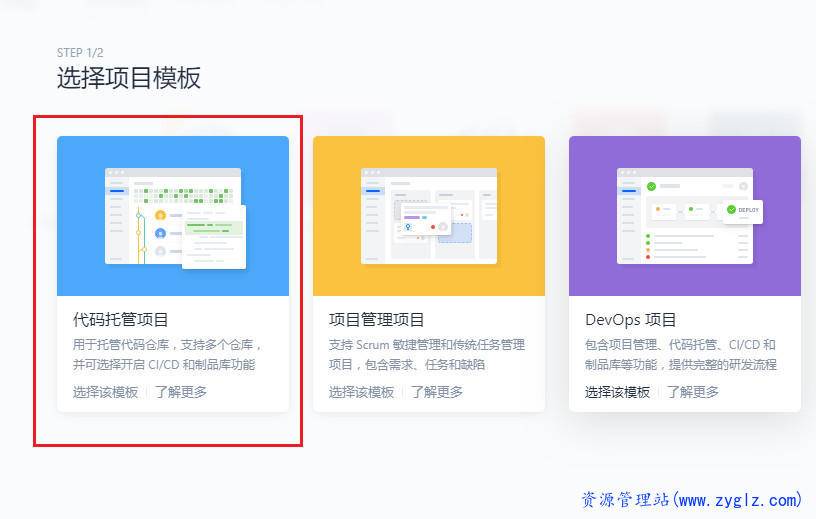
Task: Select the 代码托管项目 card title
Action: click(x=120, y=320)
